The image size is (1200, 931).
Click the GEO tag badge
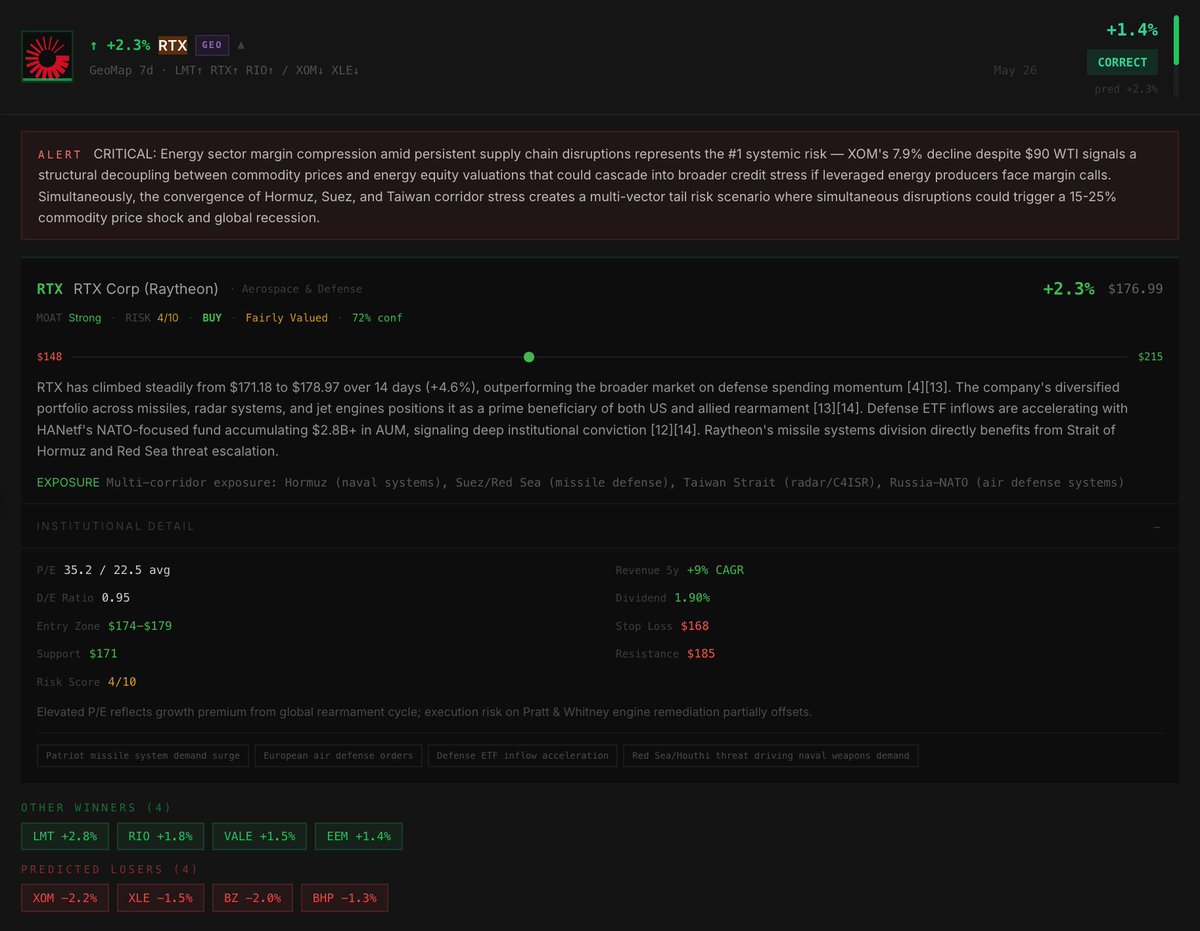pyautogui.click(x=212, y=45)
